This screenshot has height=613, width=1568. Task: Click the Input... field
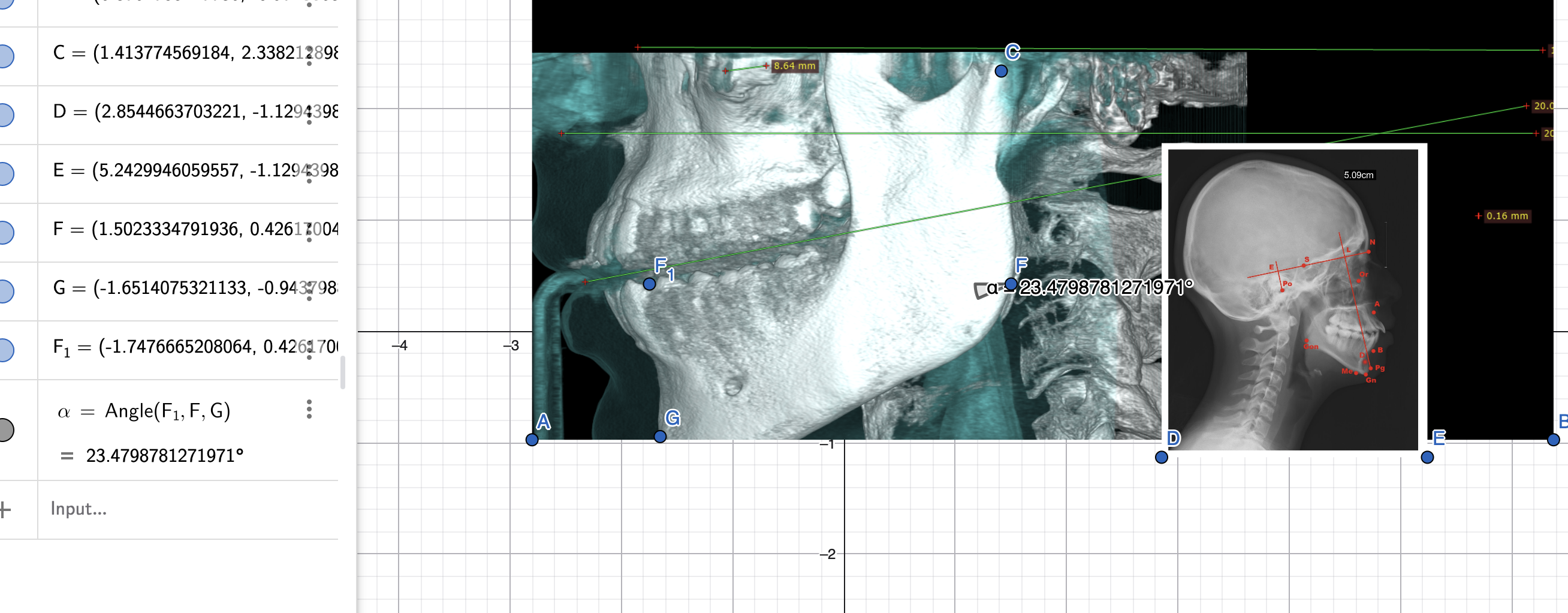coord(189,509)
